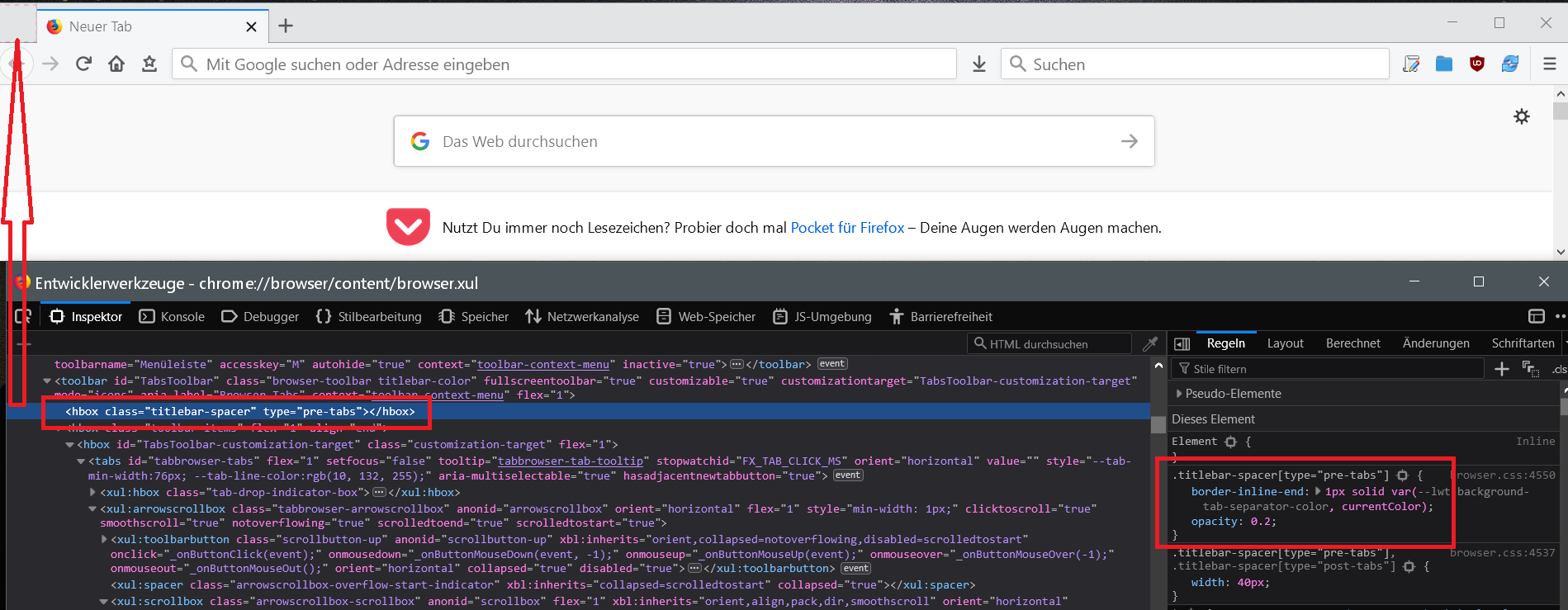Screen dimensions: 1568x610
Task: Collapse the TabsToolbar-customization-target hbox node
Action: [x=69, y=444]
